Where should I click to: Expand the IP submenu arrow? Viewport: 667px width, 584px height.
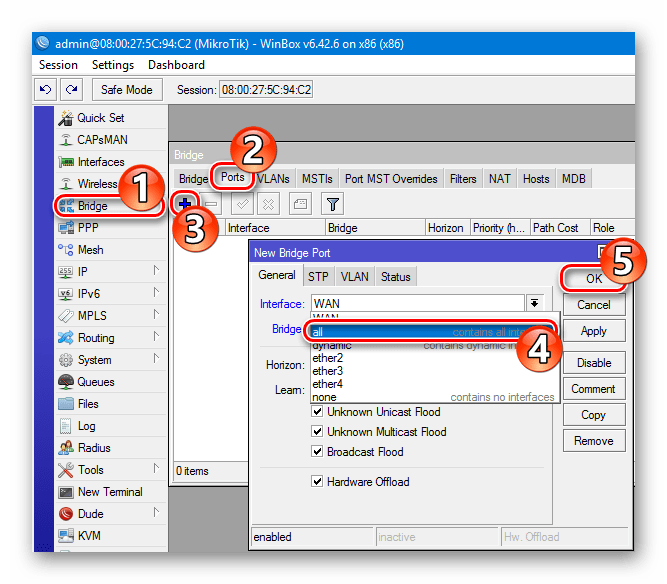[x=156, y=271]
